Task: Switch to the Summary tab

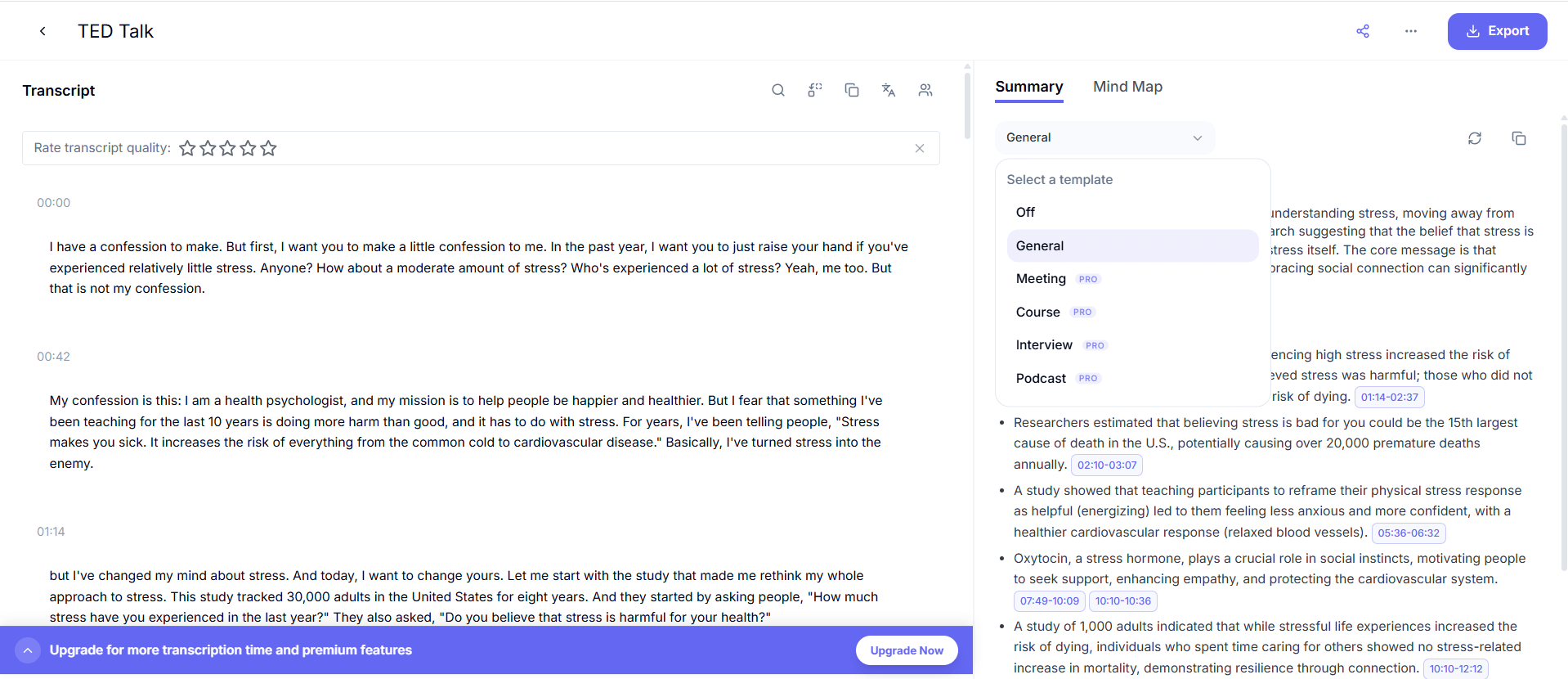Action: 1029,87
